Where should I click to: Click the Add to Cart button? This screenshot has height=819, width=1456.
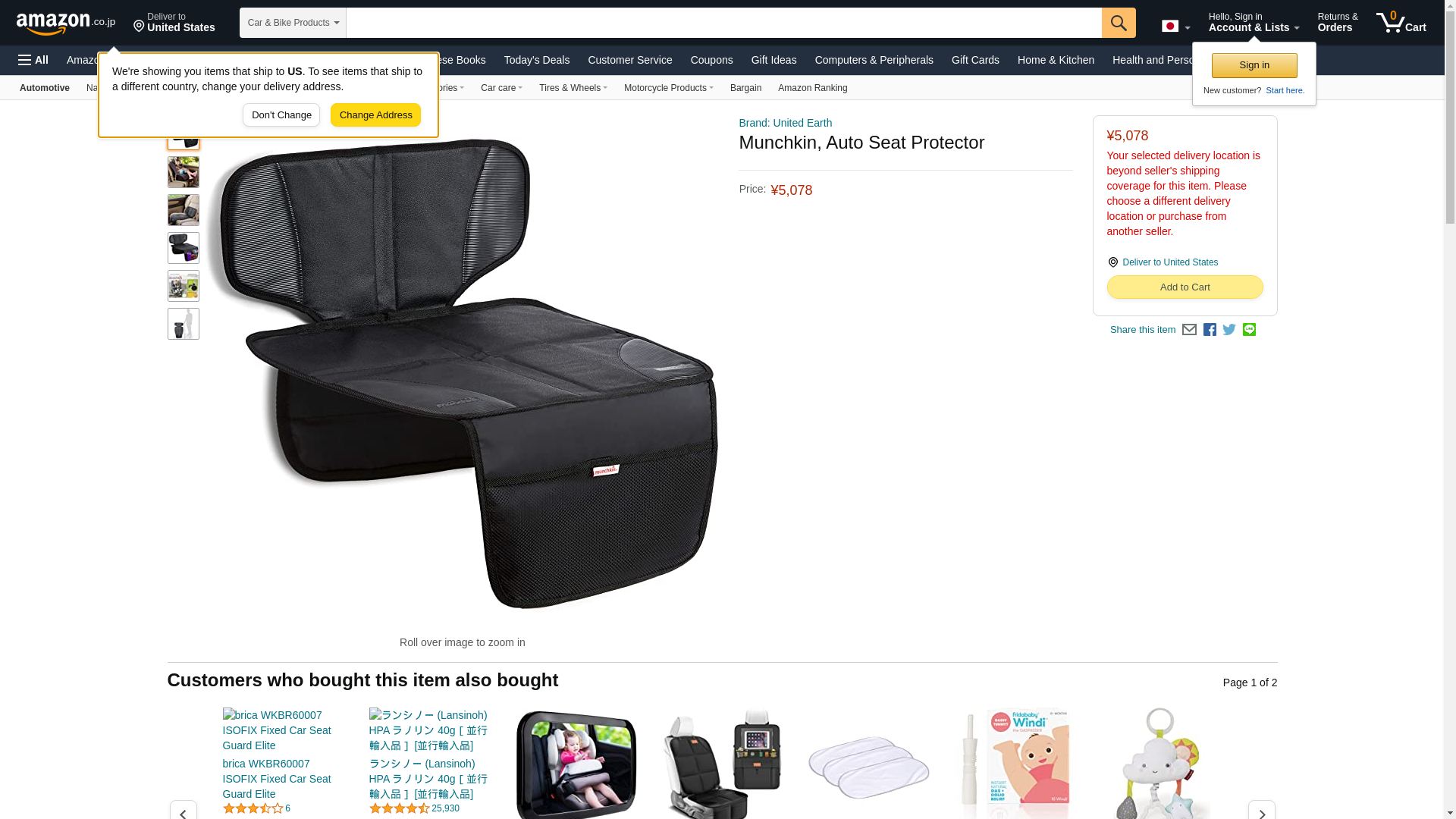click(1185, 287)
